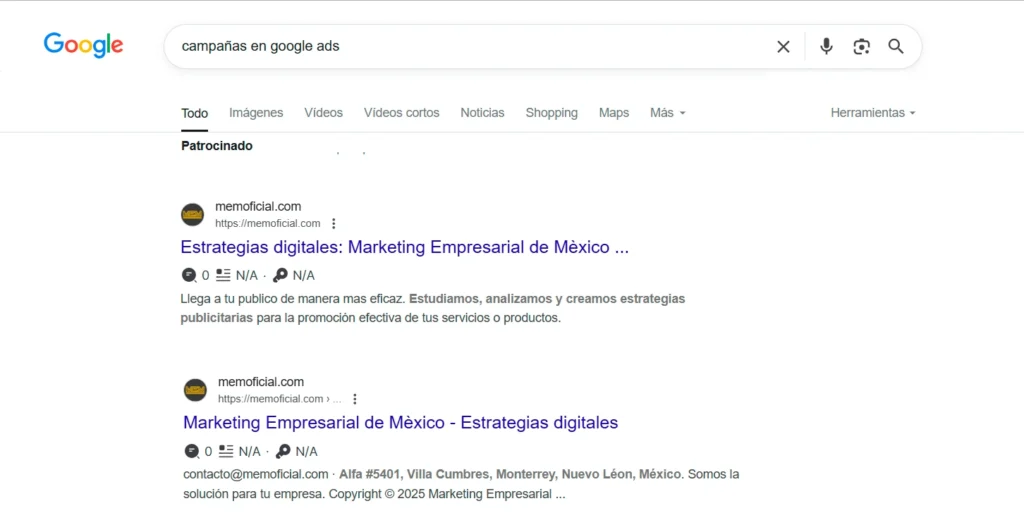1024x532 pixels.
Task: Click snippet text 'contacto@memoficial.com'
Action: 255,475
